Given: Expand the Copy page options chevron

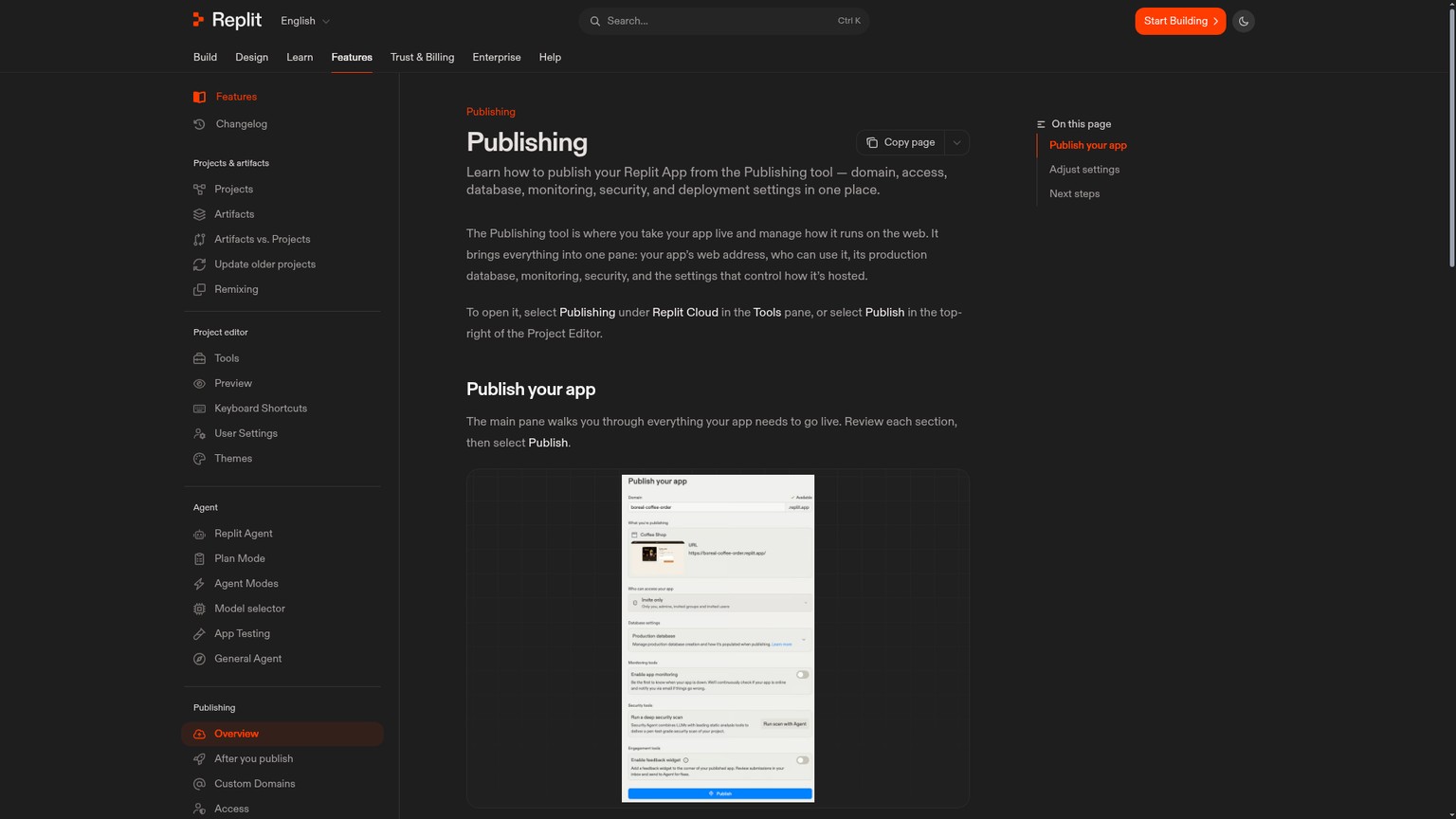Looking at the screenshot, I should tap(956, 142).
